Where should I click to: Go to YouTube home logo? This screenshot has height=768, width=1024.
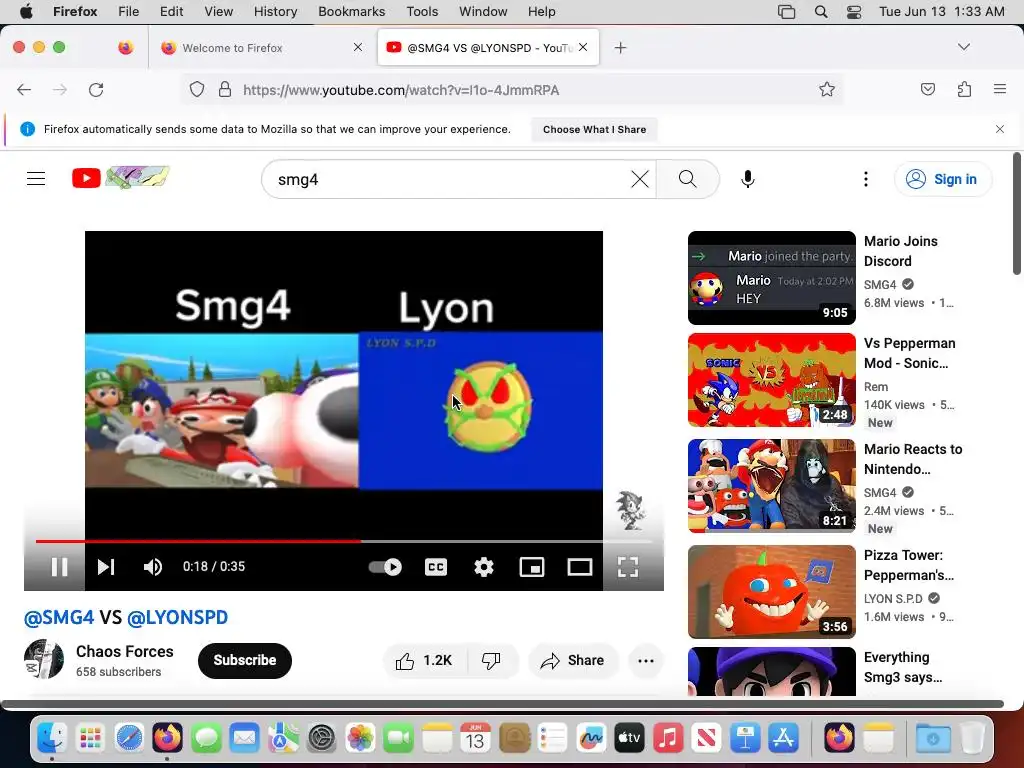(x=121, y=178)
